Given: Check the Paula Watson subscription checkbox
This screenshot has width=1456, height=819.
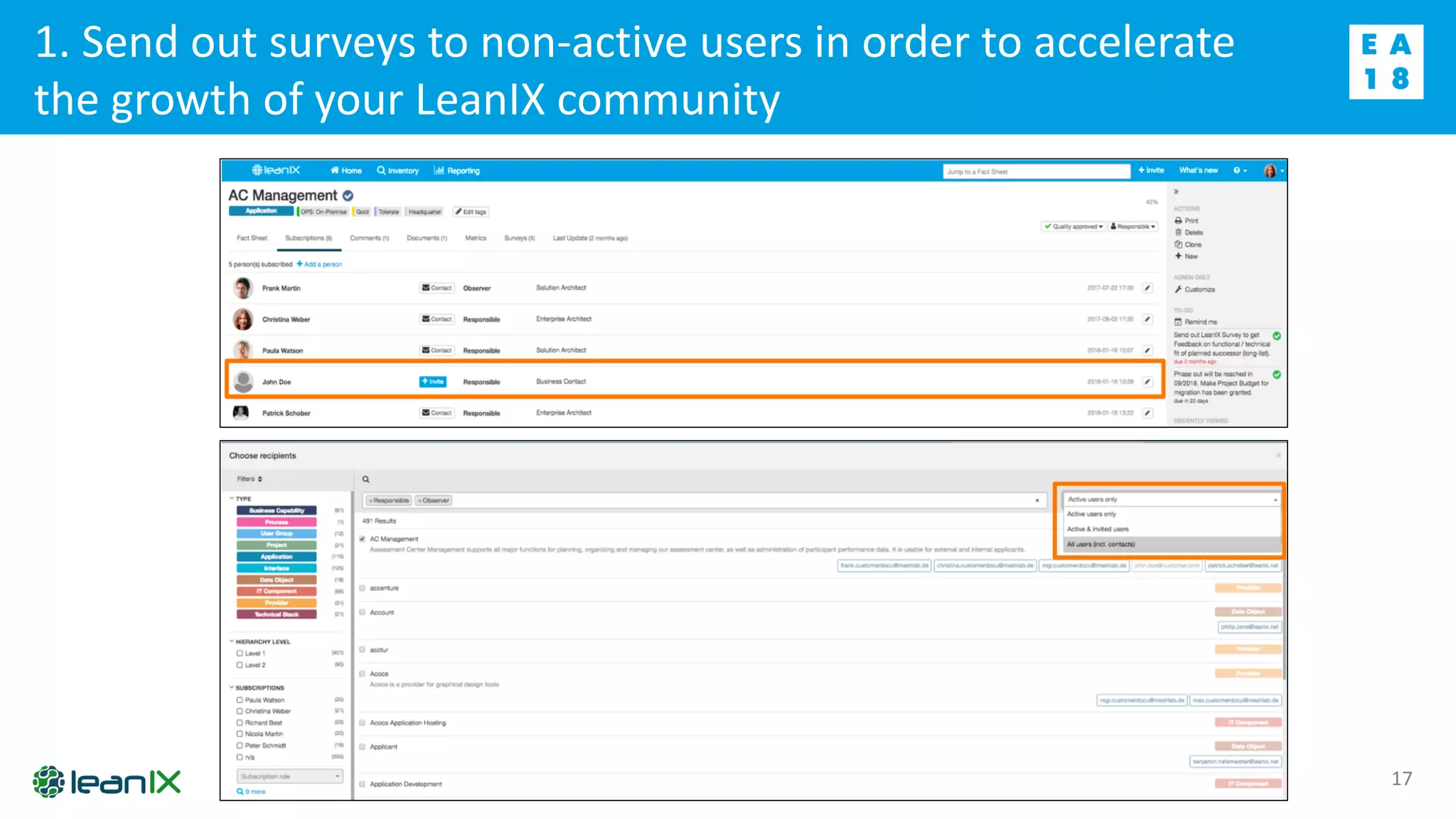Looking at the screenshot, I should tap(240, 700).
